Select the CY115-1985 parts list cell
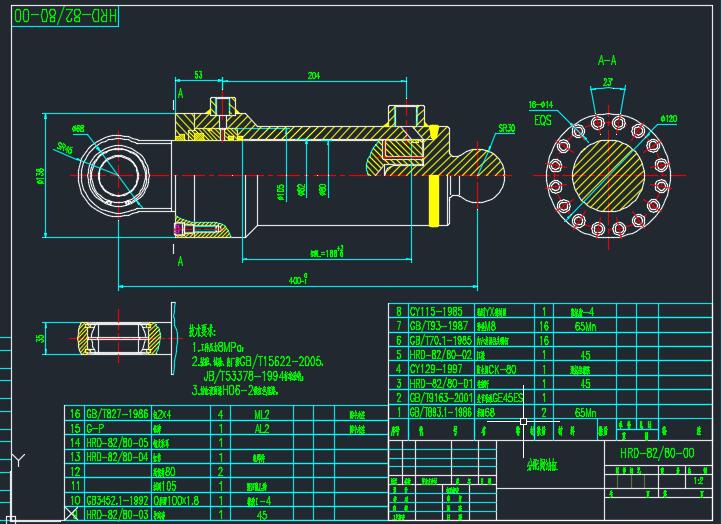Screen dimensions: 721x524 tap(436, 312)
